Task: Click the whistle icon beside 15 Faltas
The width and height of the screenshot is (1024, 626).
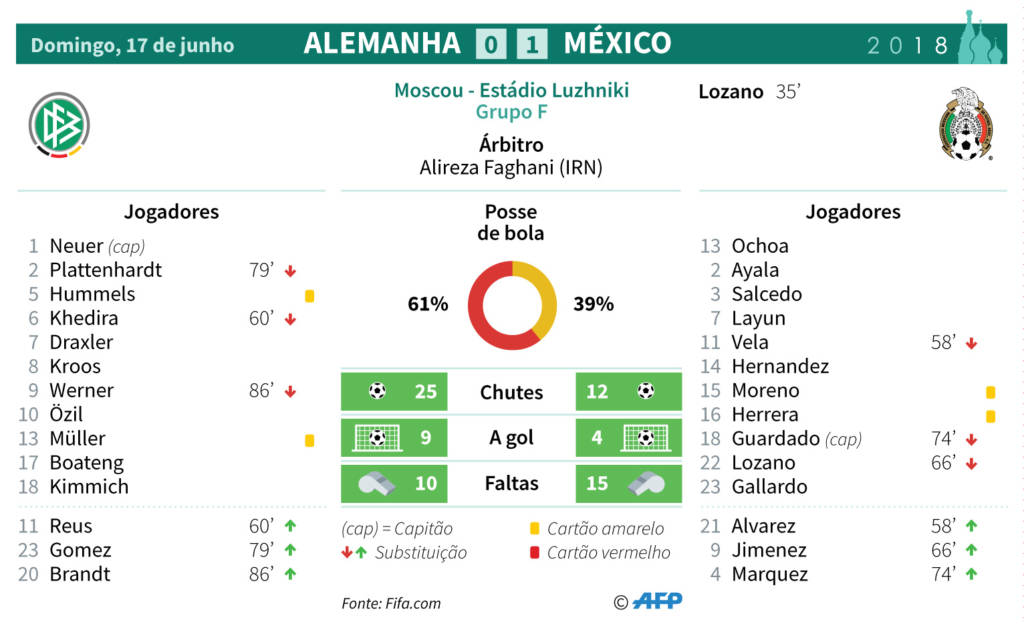Action: [x=646, y=483]
